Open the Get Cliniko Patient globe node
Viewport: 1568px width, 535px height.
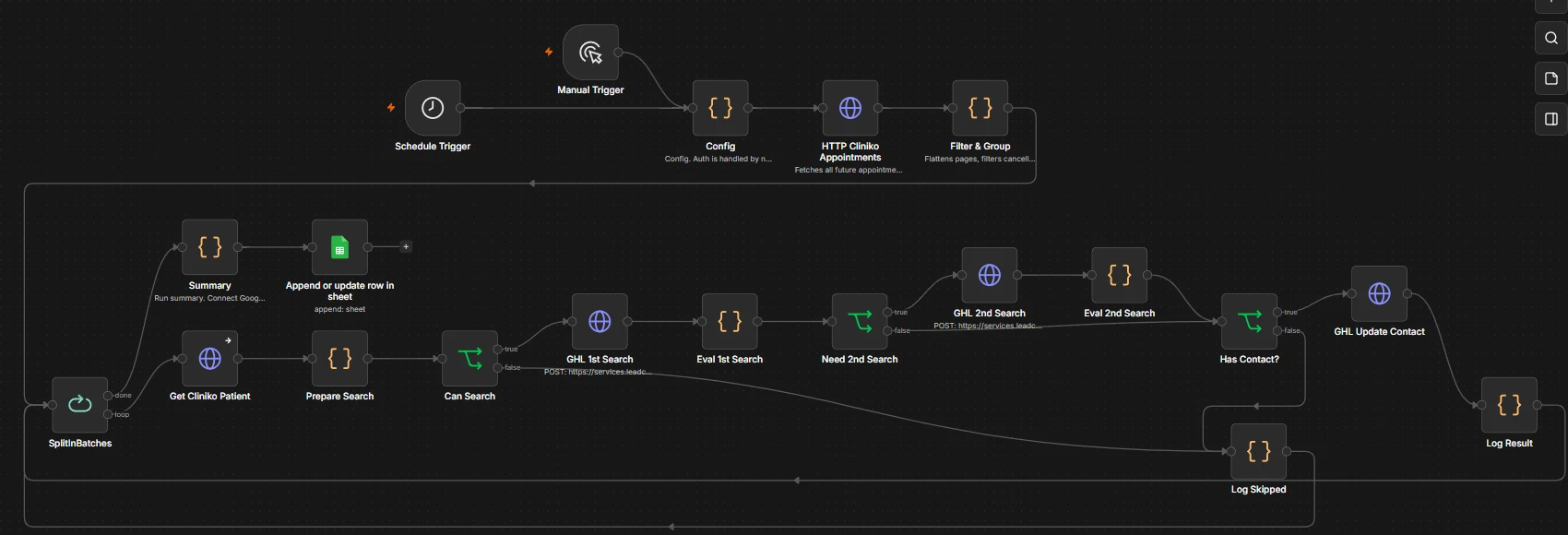[x=210, y=359]
